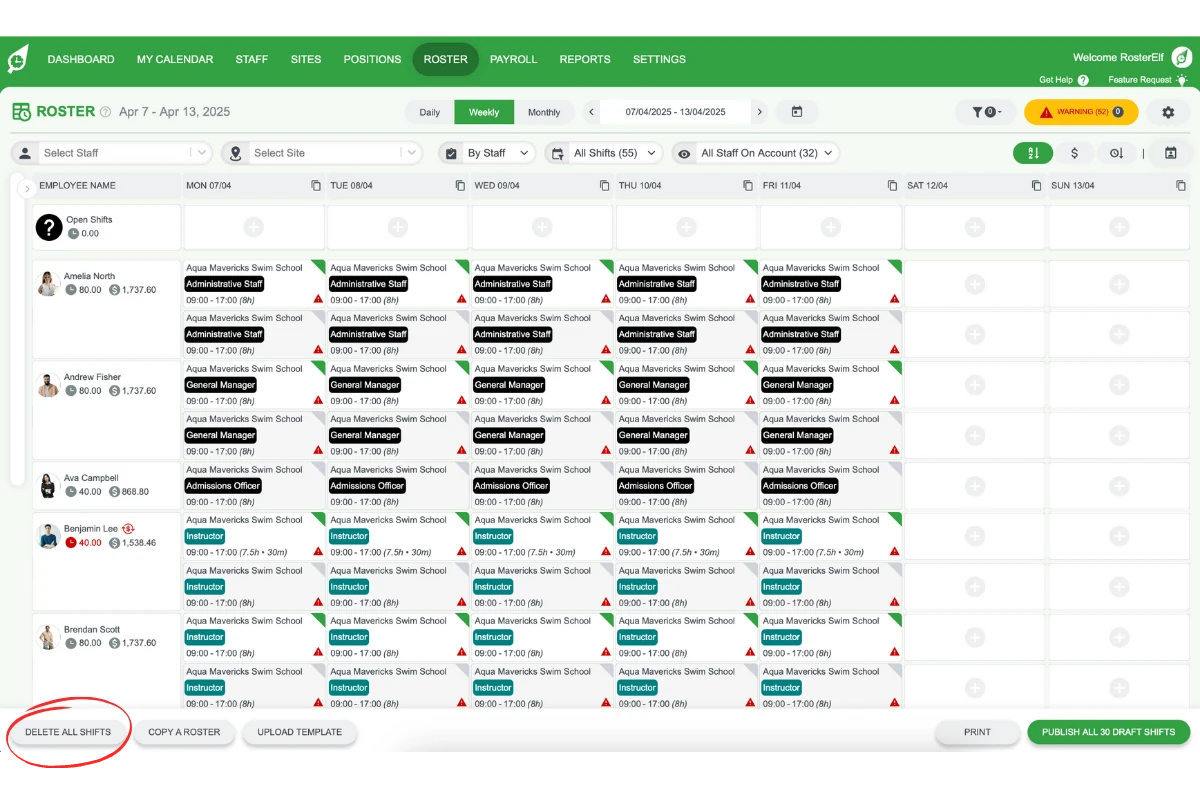The height and width of the screenshot is (800, 1200).
Task: Expand the All Shifts (55) dropdown
Action: (604, 153)
